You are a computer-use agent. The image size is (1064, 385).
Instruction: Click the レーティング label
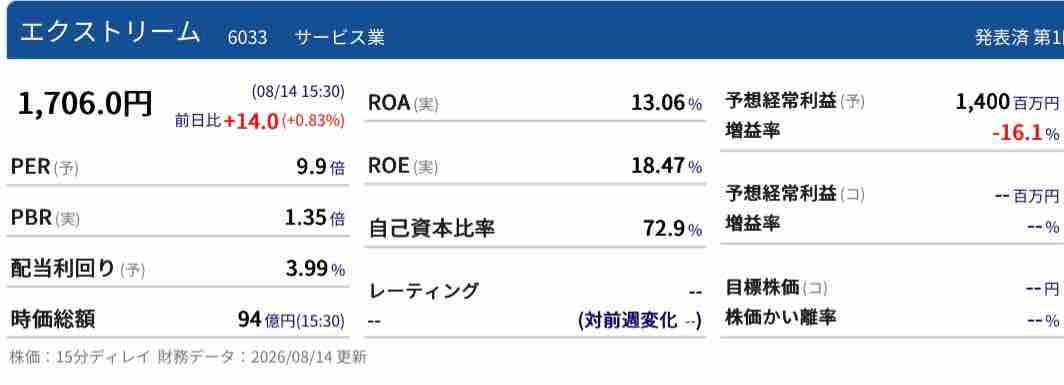point(424,291)
